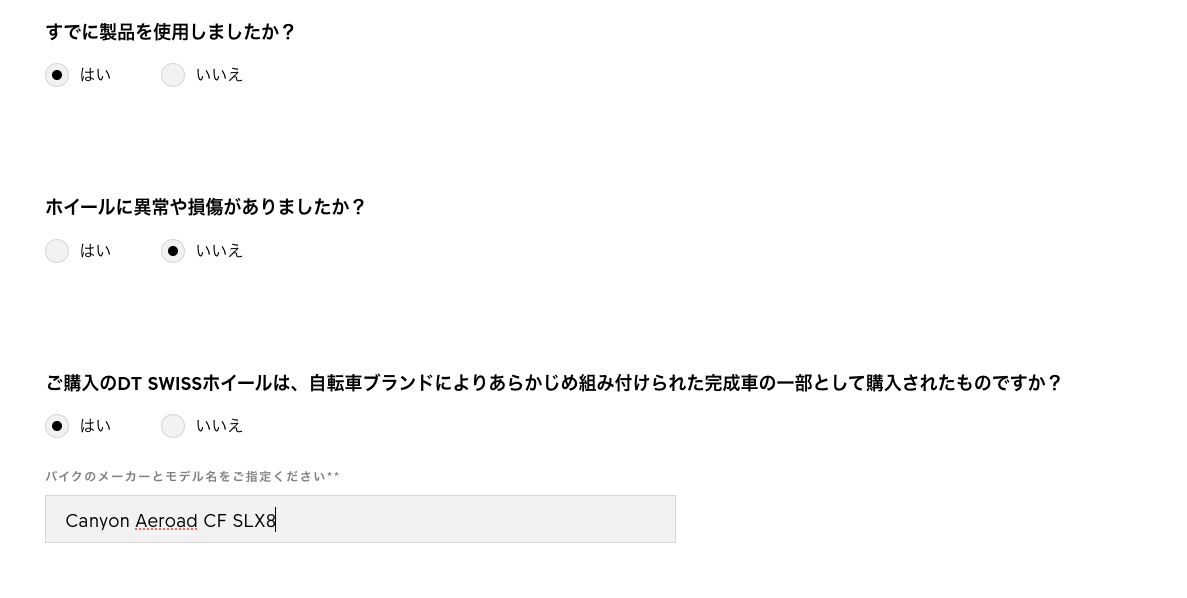1187x598 pixels.
Task: Click いいえ label text under 完成車 purchase question
Action: (x=219, y=426)
